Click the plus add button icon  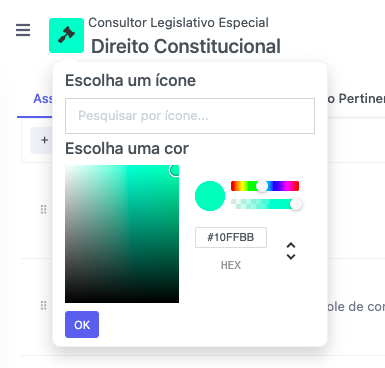tap(44, 140)
